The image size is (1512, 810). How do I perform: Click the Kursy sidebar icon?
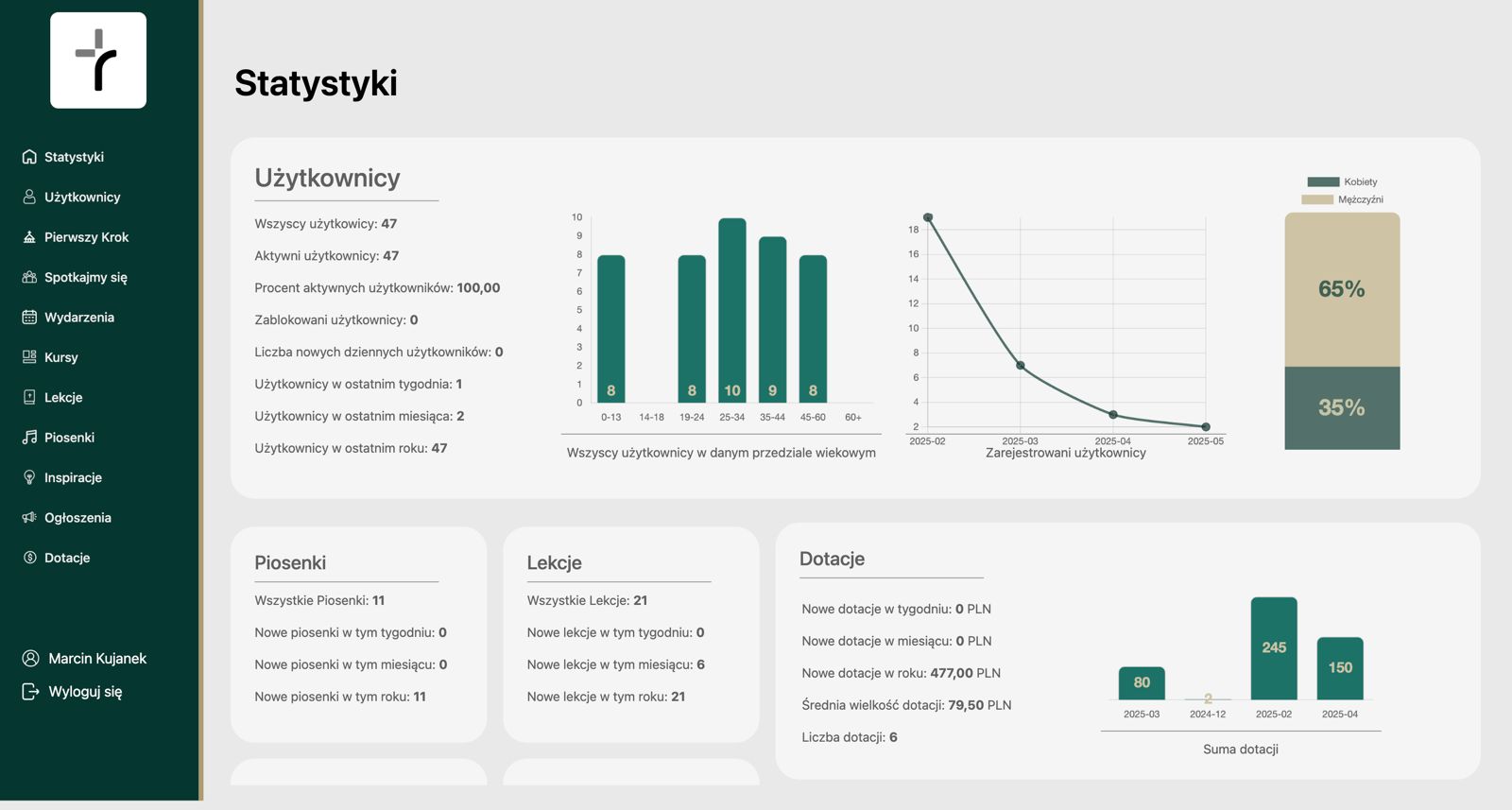click(29, 357)
